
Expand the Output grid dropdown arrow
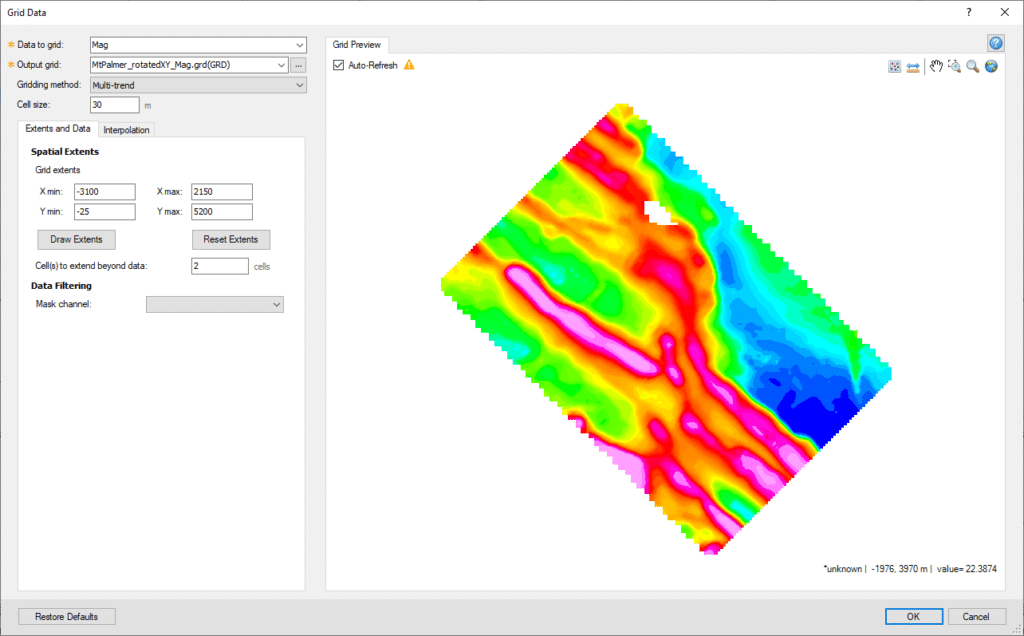point(281,65)
